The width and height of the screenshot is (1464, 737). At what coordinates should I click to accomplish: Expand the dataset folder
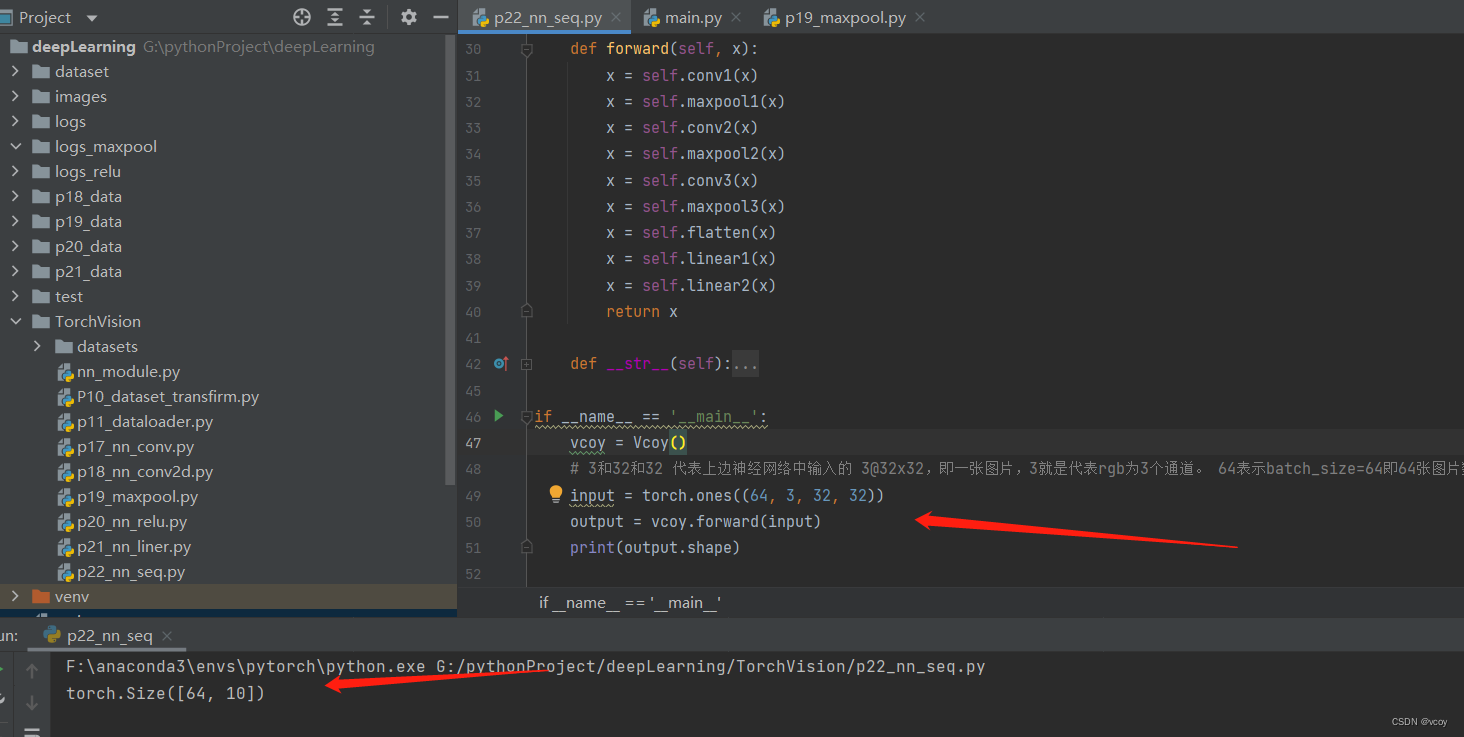pos(15,71)
